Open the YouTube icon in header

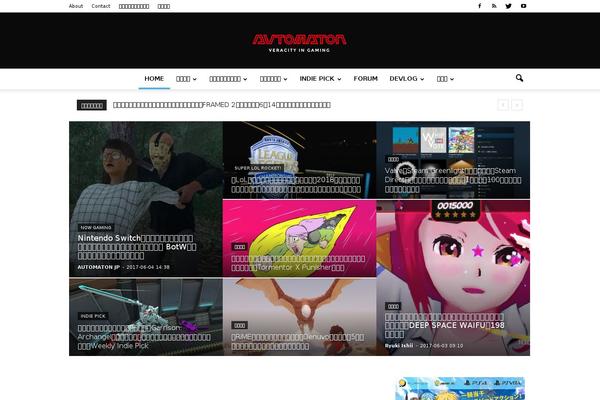tap(523, 6)
